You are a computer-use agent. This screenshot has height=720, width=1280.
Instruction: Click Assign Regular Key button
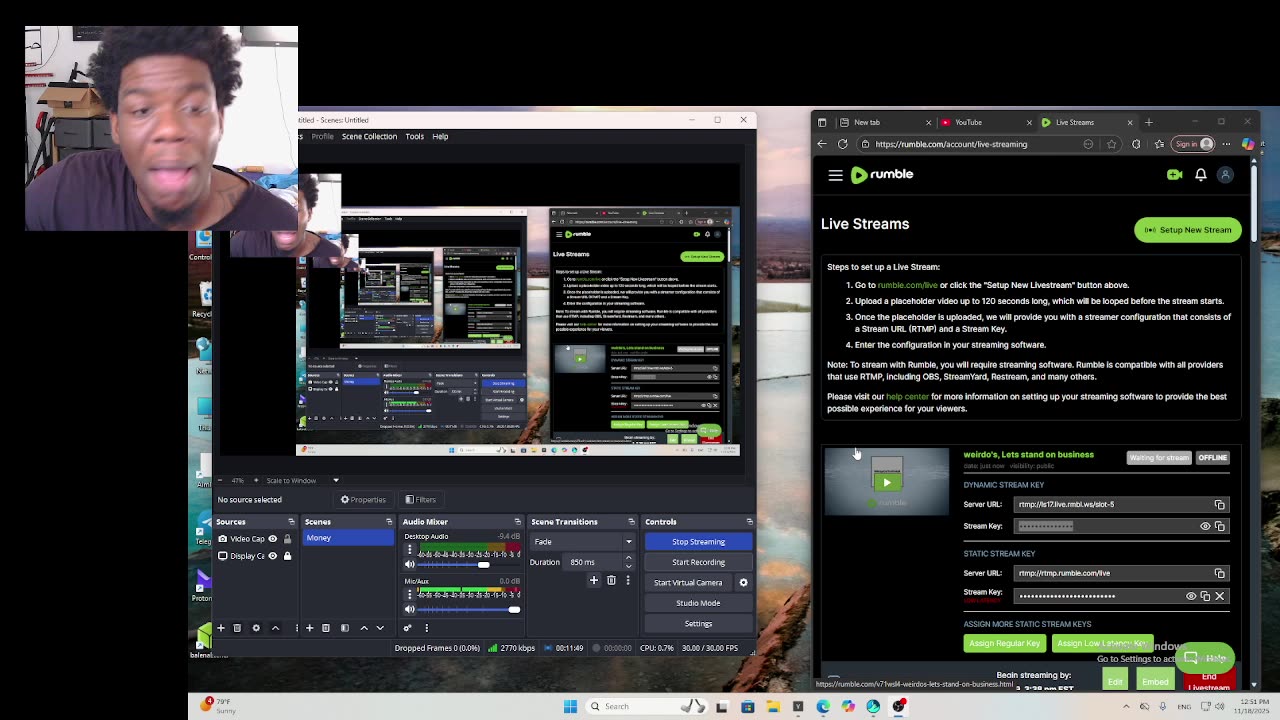(x=1005, y=643)
